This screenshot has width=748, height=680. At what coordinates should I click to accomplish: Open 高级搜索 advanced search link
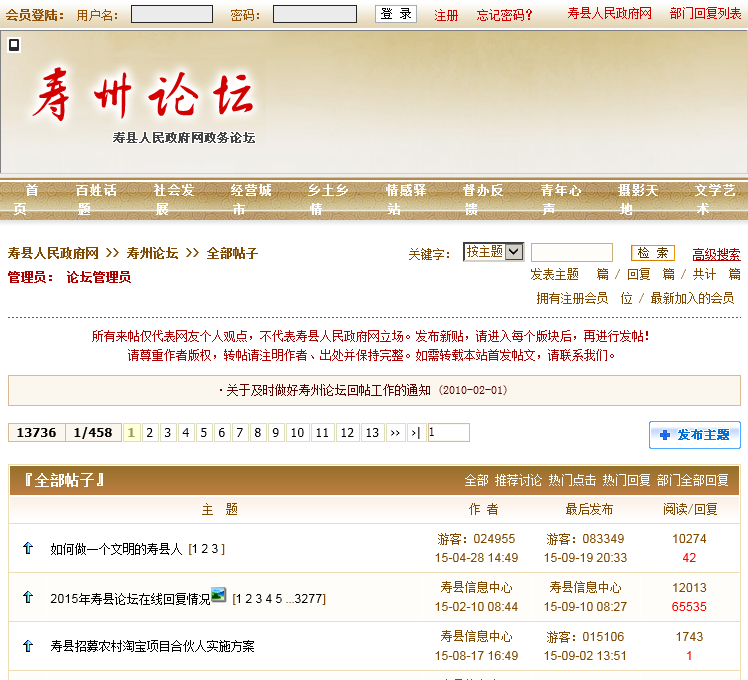pyautogui.click(x=717, y=254)
